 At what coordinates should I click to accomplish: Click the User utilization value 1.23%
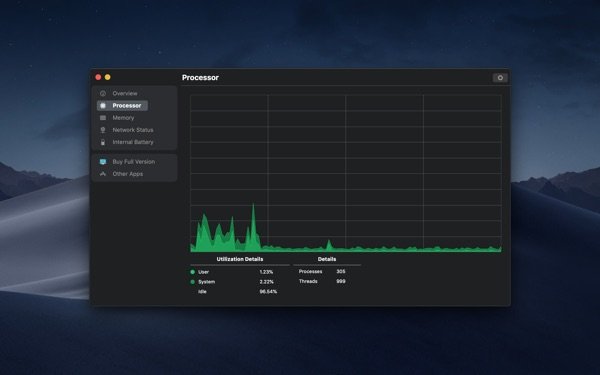tap(266, 272)
